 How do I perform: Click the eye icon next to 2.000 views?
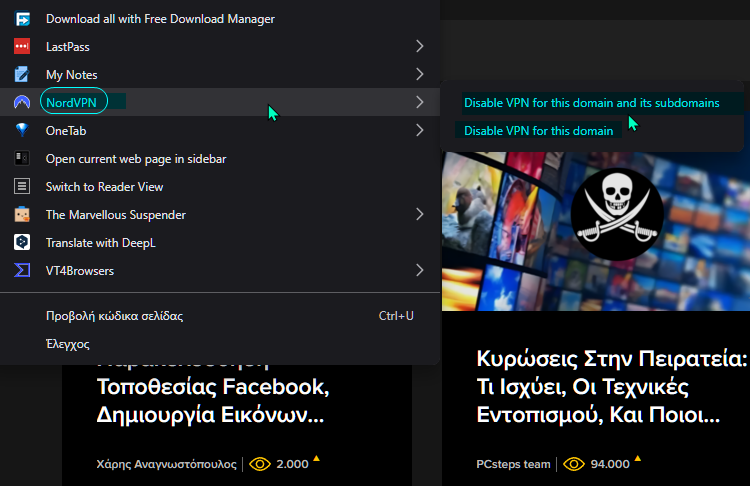point(260,464)
